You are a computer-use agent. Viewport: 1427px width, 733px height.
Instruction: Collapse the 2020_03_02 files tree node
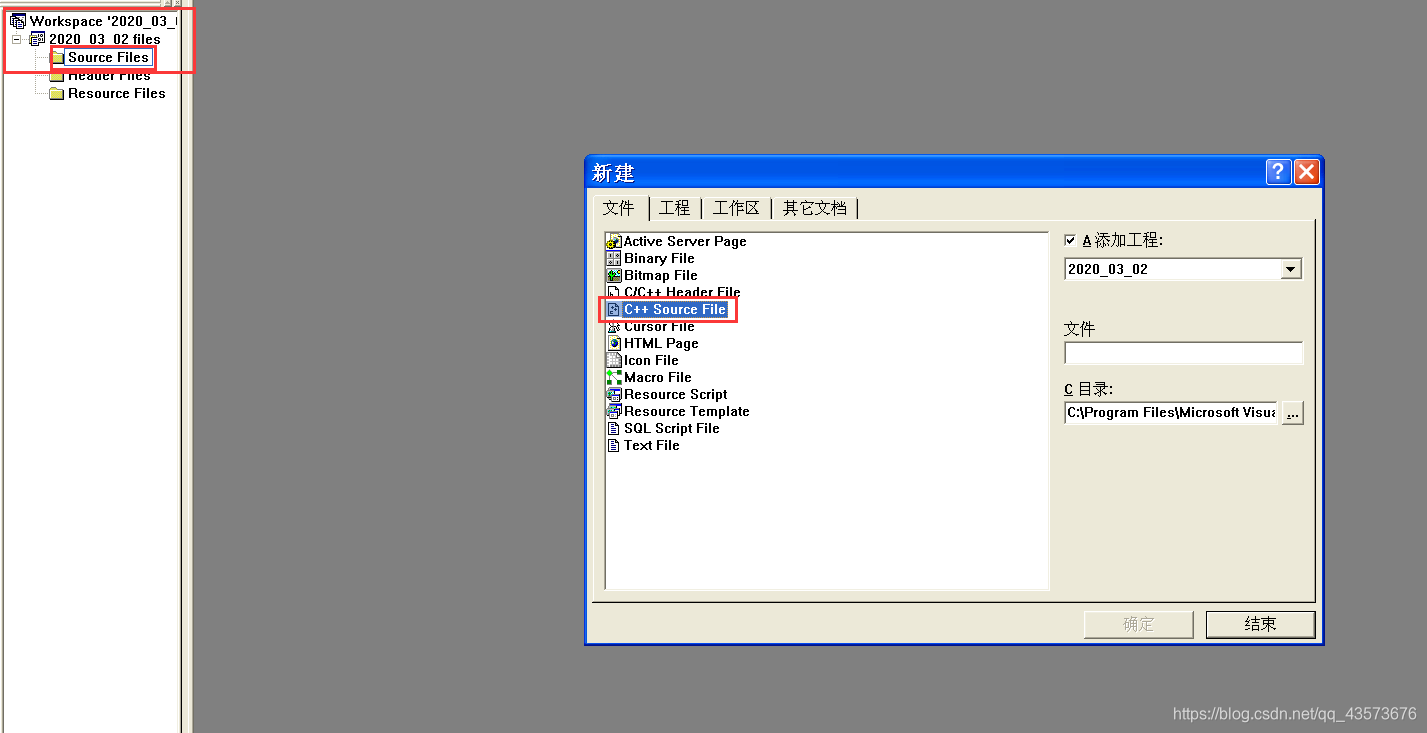point(16,39)
